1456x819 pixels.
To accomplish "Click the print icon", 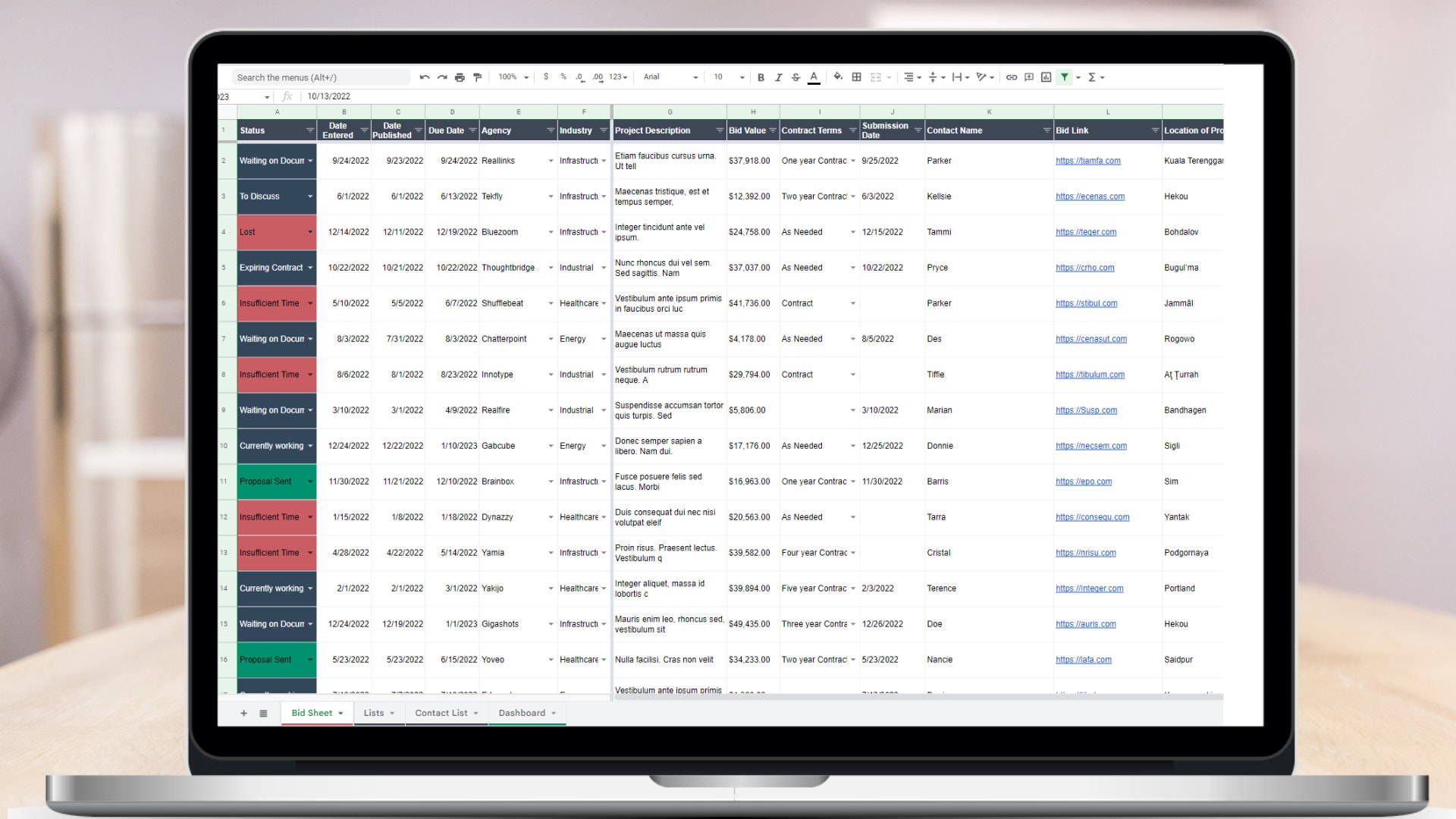I will point(459,77).
